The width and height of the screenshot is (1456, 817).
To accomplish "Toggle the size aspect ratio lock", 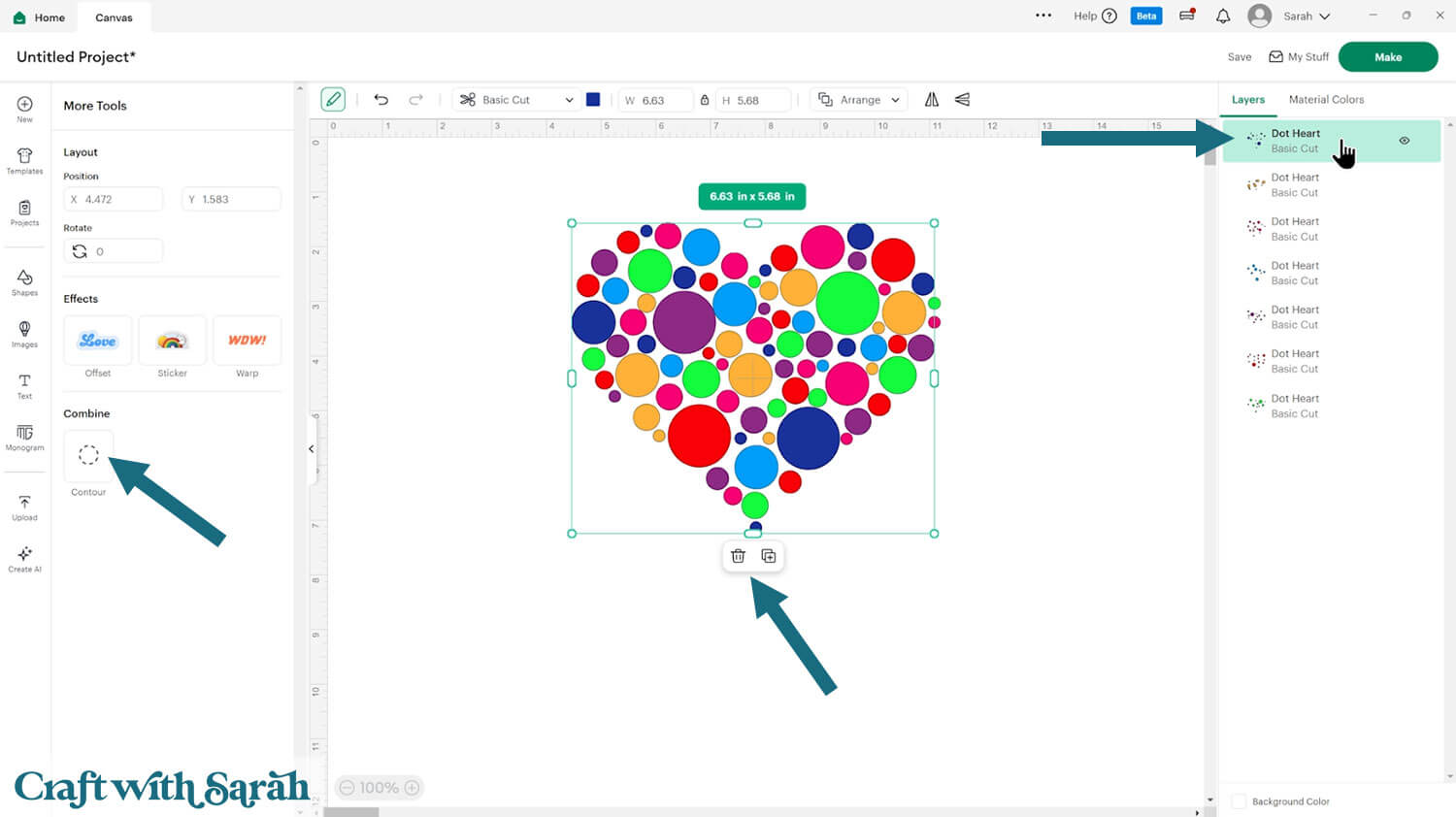I will tap(705, 100).
